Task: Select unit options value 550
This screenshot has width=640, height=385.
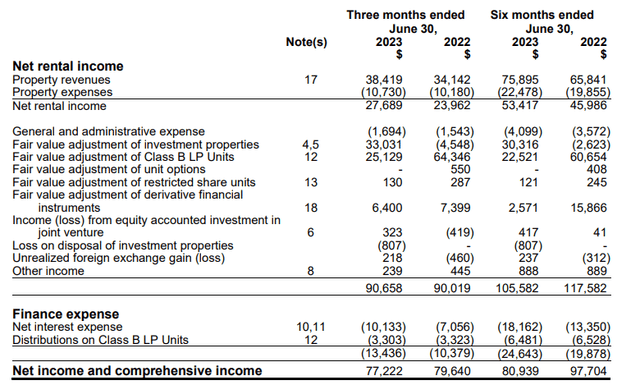Action: point(460,169)
